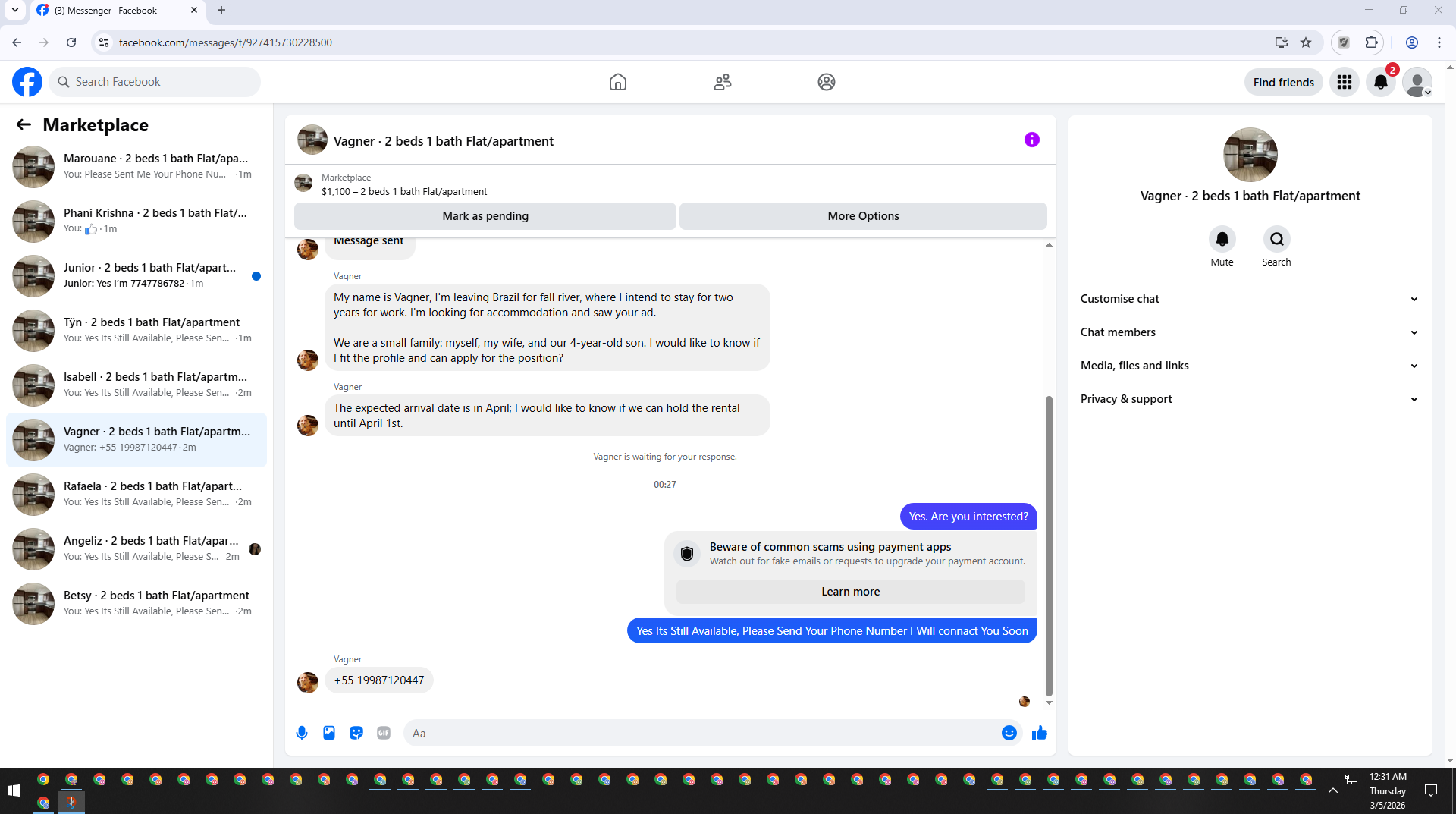Click Mark as pending button
Screen dimensions: 1456x814
click(485, 216)
